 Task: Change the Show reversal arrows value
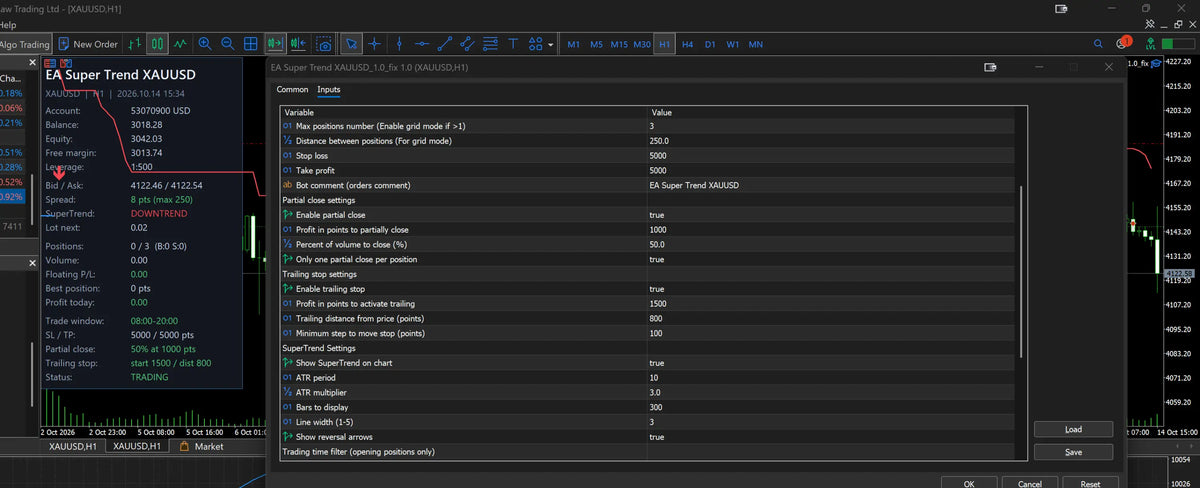click(x=830, y=437)
